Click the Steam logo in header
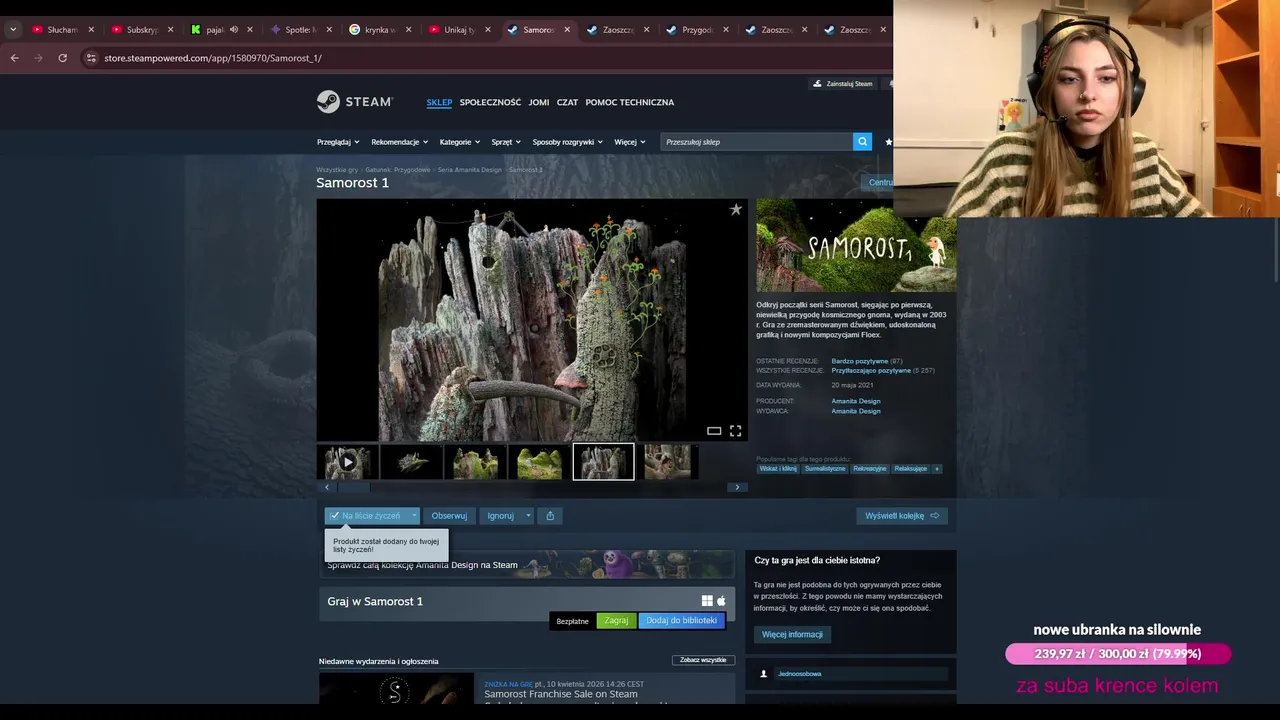 click(355, 102)
